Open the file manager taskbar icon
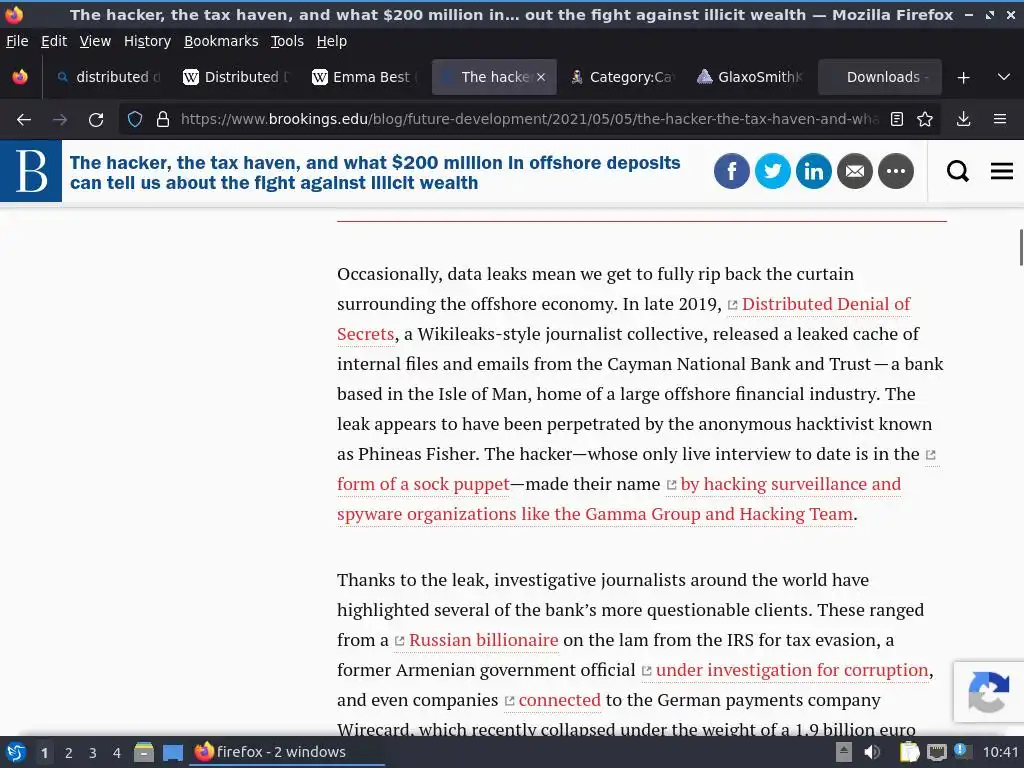 click(144, 752)
